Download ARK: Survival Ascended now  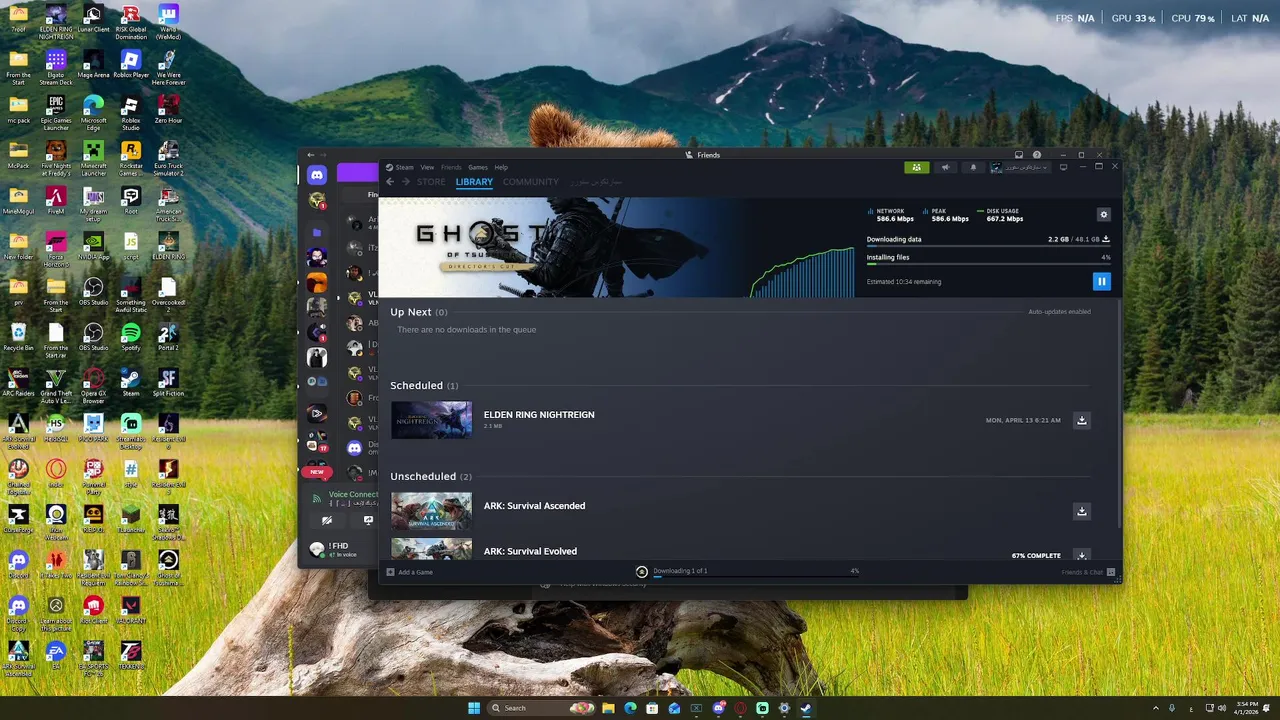click(x=1081, y=511)
